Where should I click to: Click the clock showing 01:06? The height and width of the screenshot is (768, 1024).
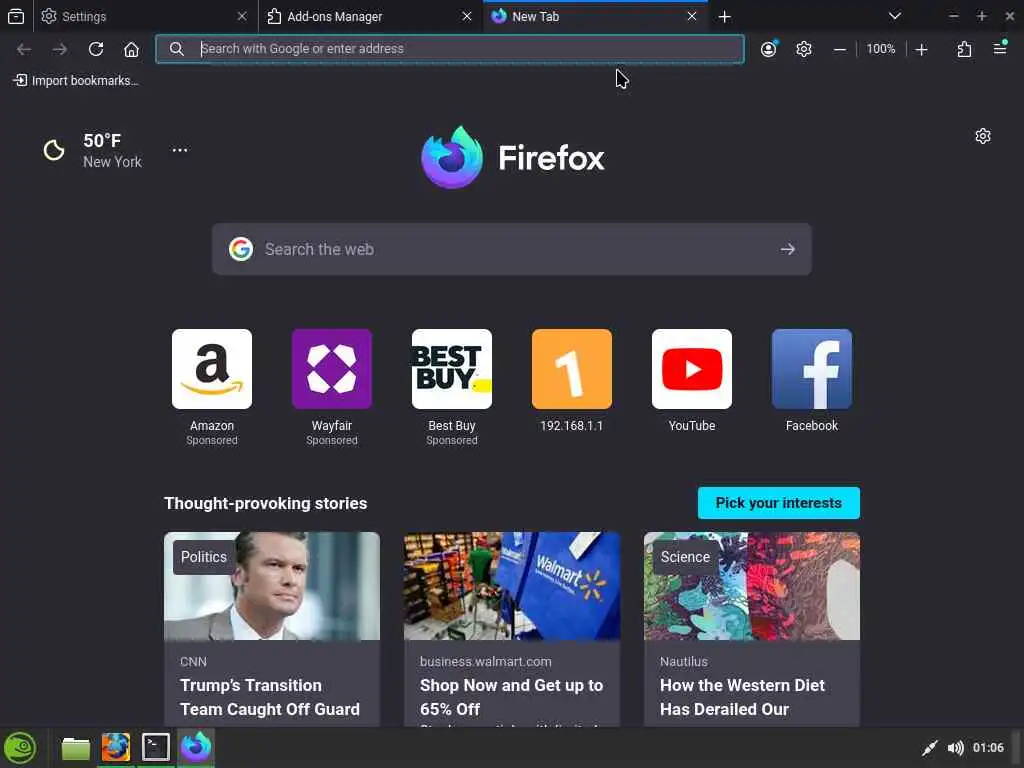988,748
